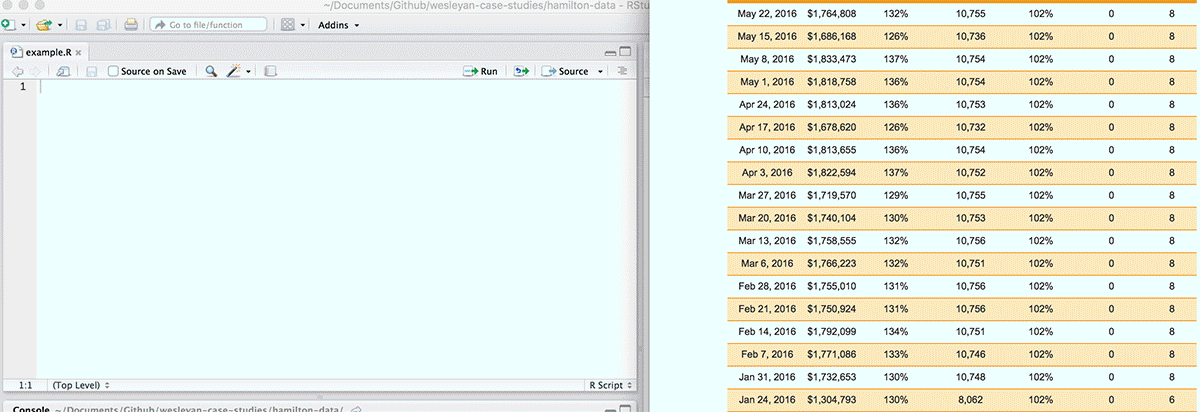Open the New File dropdown arrow

pyautogui.click(x=23, y=25)
